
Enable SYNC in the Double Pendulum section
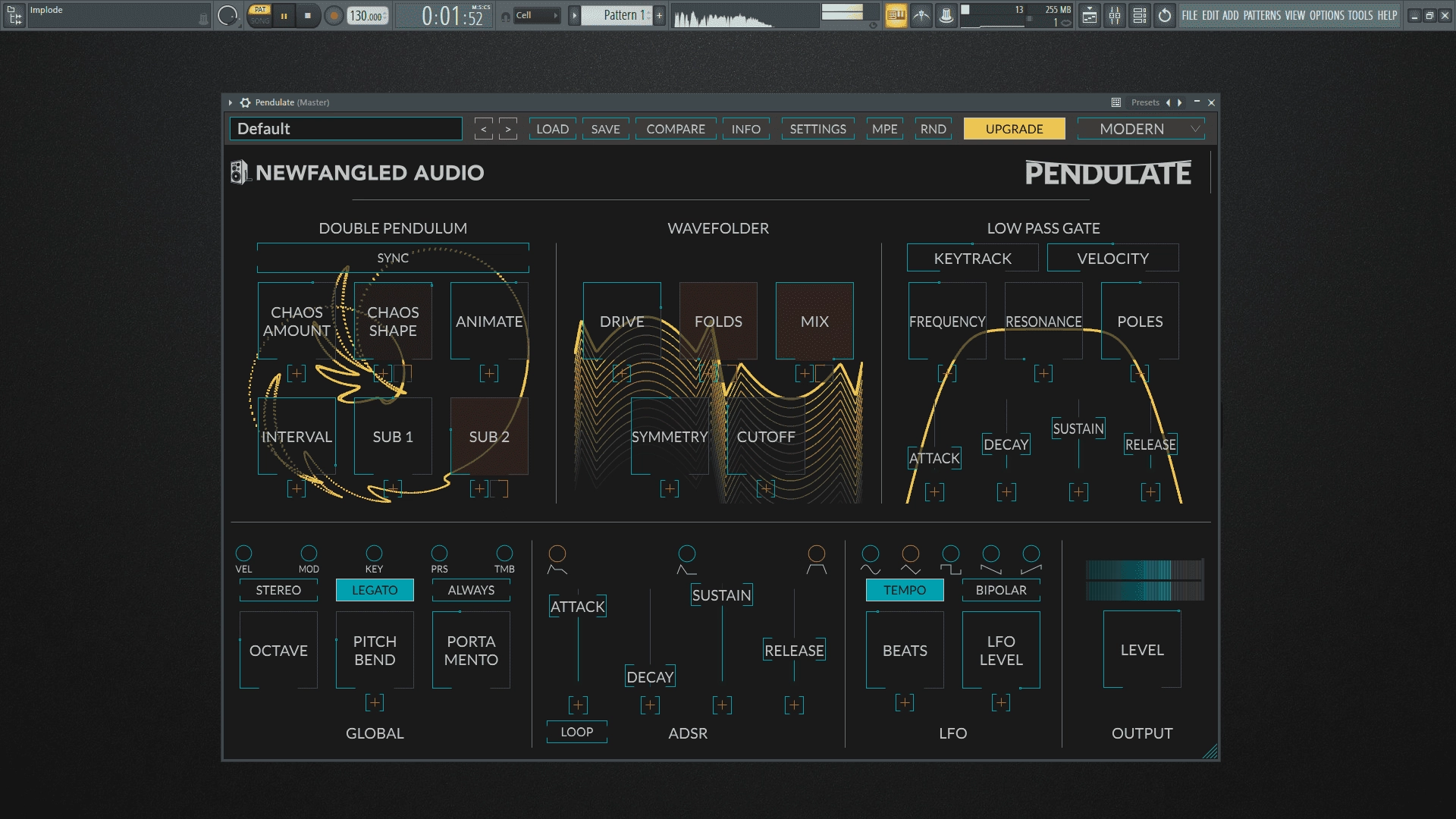point(392,258)
